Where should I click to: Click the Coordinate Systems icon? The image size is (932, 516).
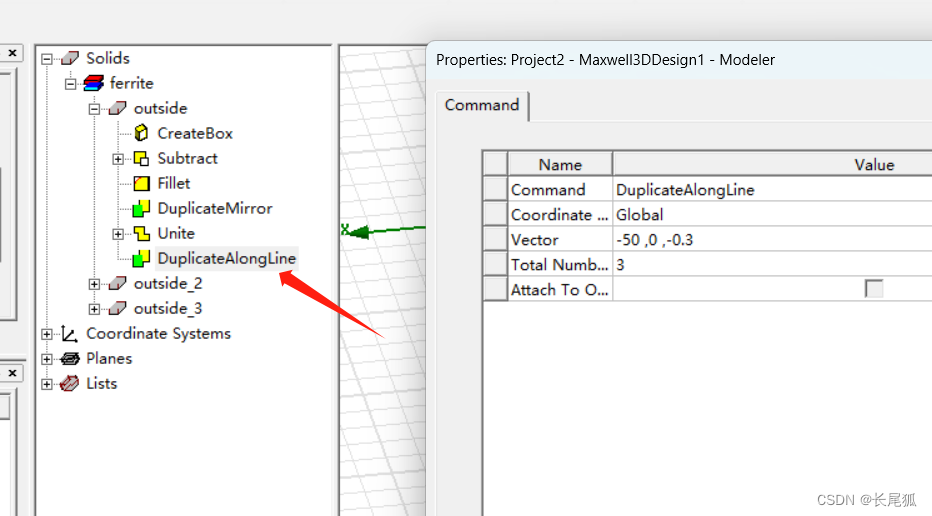[x=69, y=333]
